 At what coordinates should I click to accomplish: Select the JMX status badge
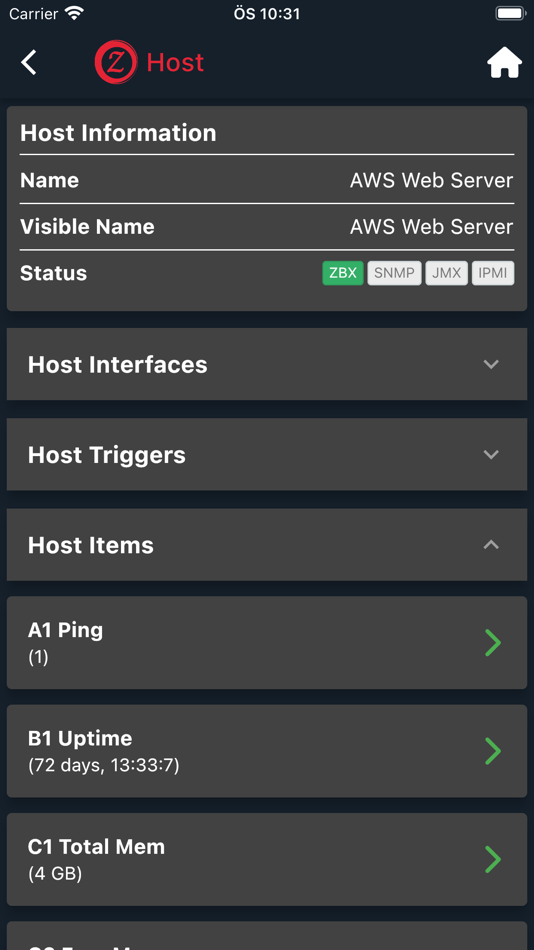[447, 273]
